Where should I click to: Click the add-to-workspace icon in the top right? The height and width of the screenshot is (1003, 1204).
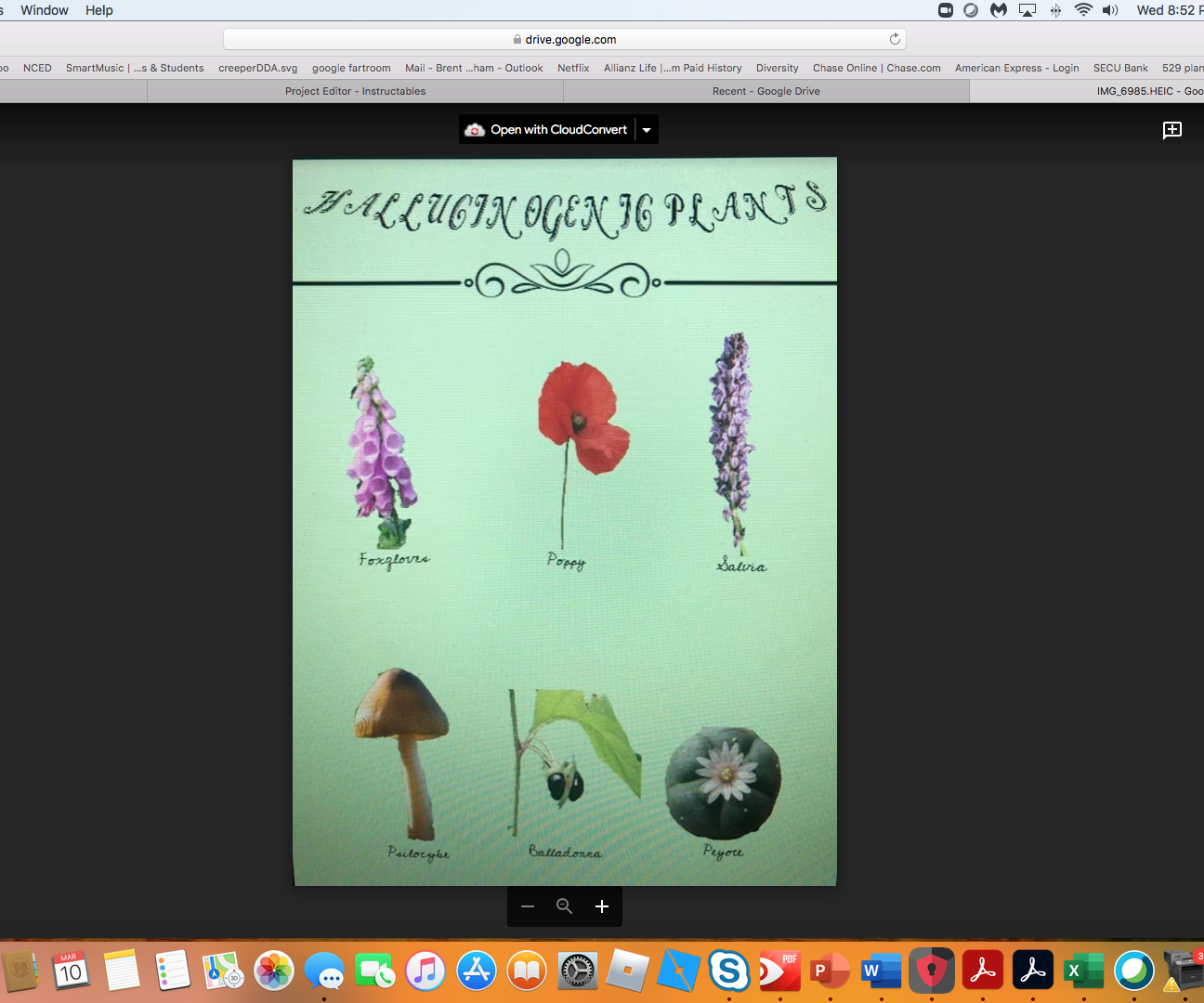tap(1172, 130)
